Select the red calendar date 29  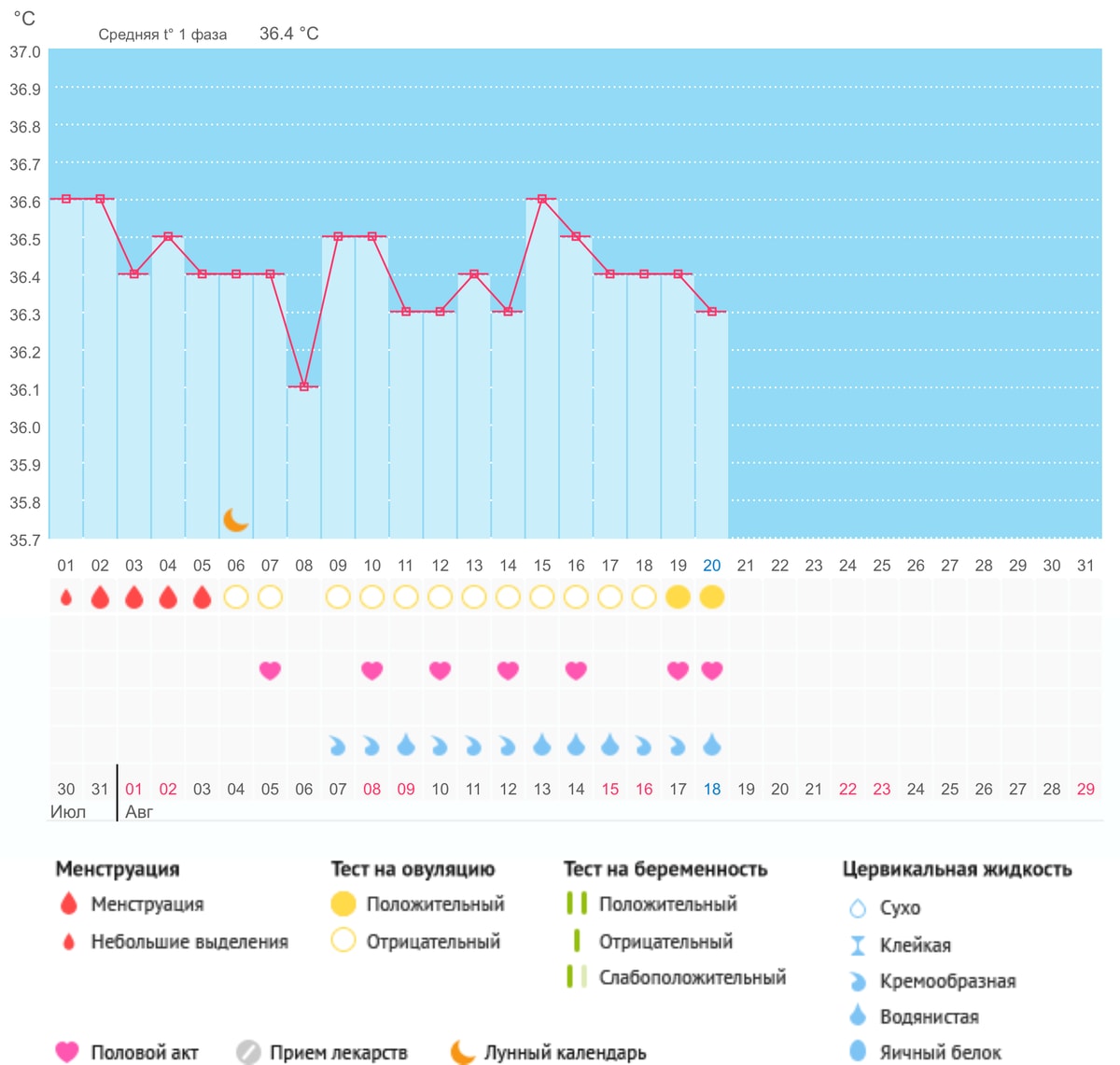[x=1085, y=790]
